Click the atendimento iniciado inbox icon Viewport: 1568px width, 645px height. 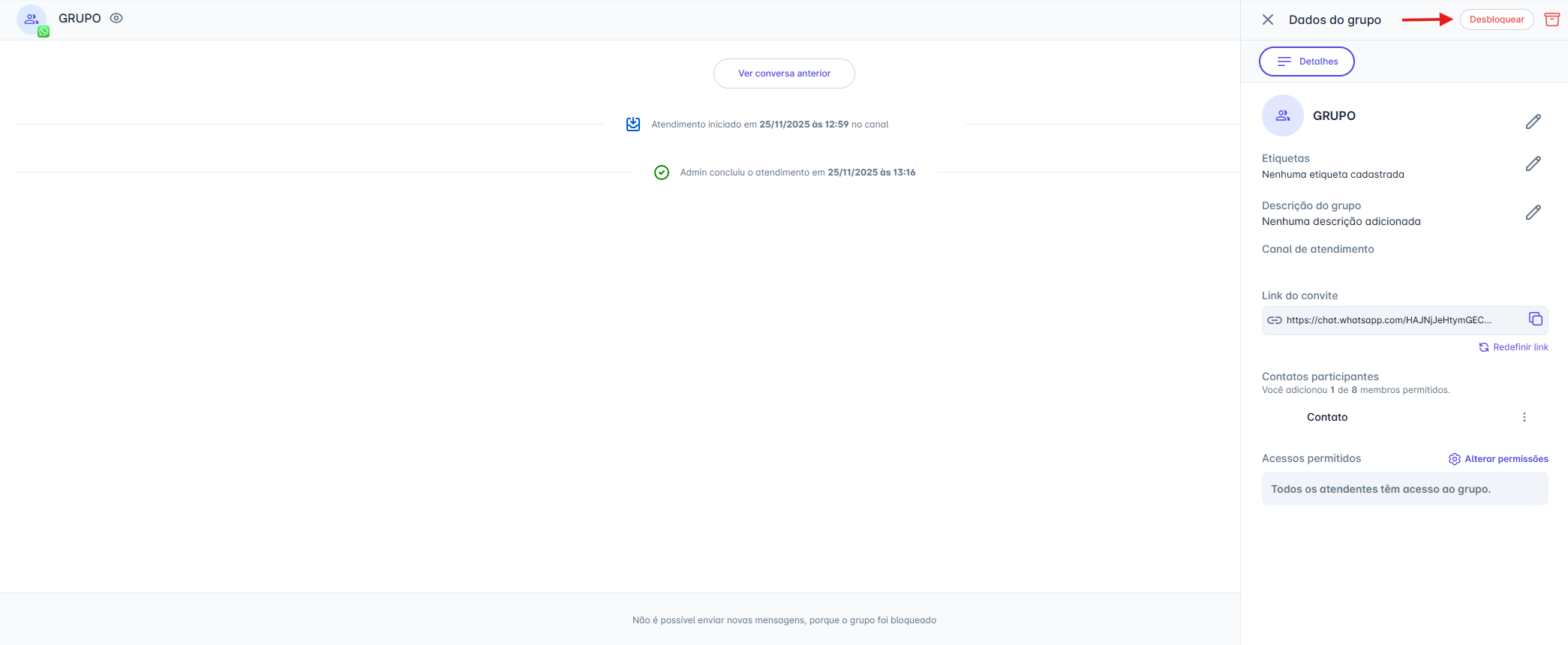(x=633, y=124)
